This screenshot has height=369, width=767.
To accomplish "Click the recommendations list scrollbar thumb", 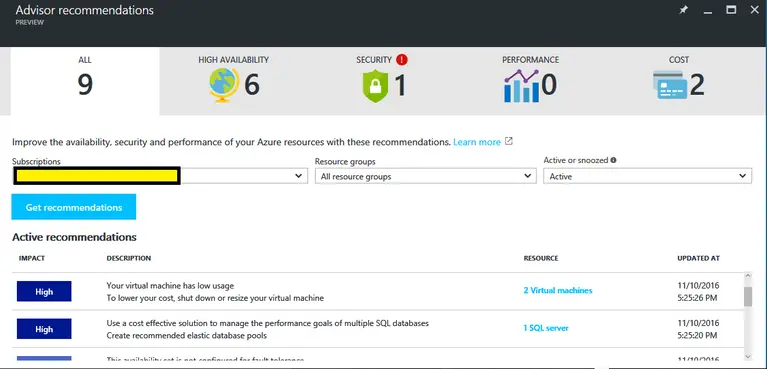I will pos(748,297).
